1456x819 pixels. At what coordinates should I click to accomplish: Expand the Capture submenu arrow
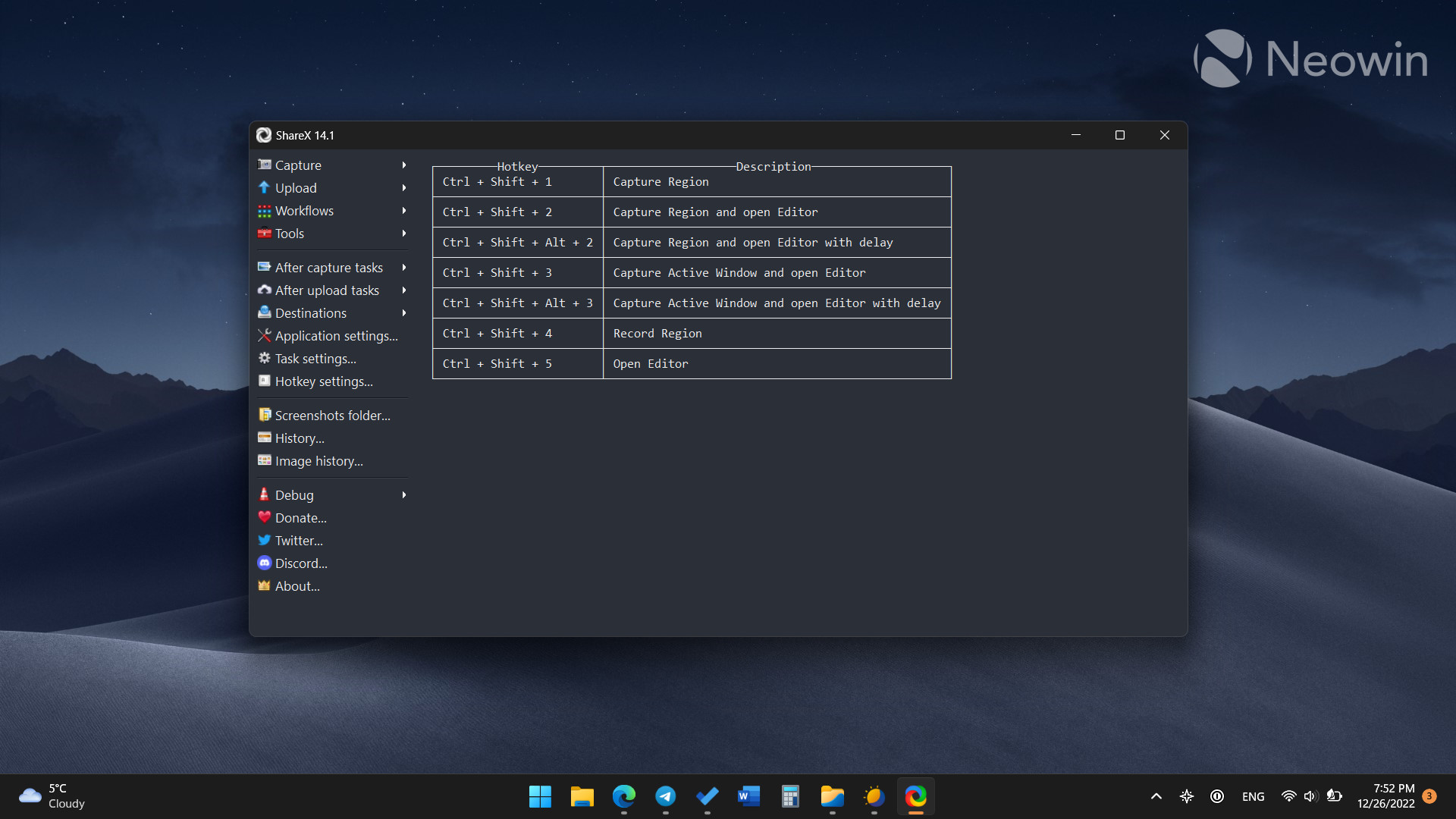404,165
